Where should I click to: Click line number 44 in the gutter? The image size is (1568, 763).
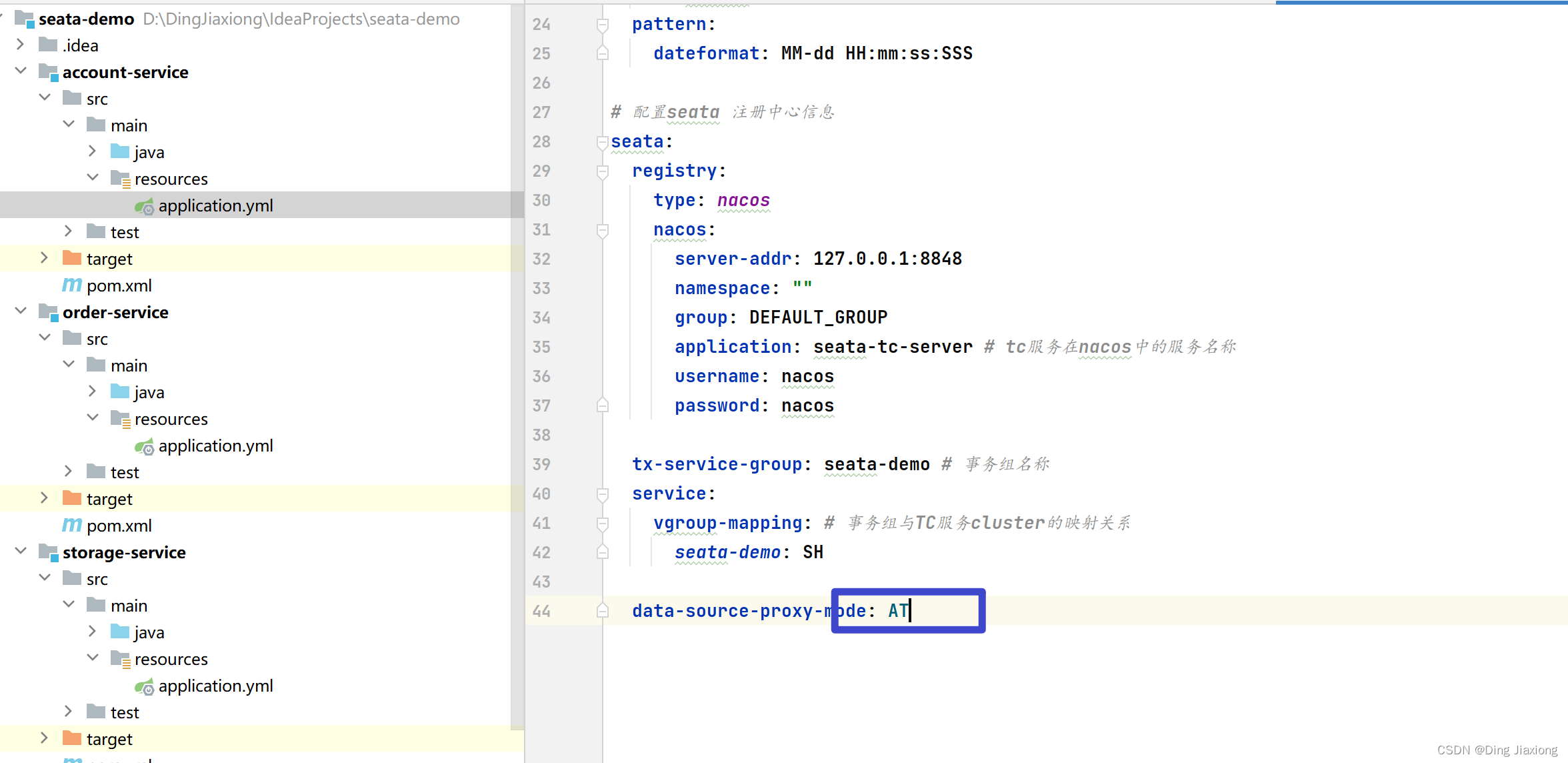541,611
